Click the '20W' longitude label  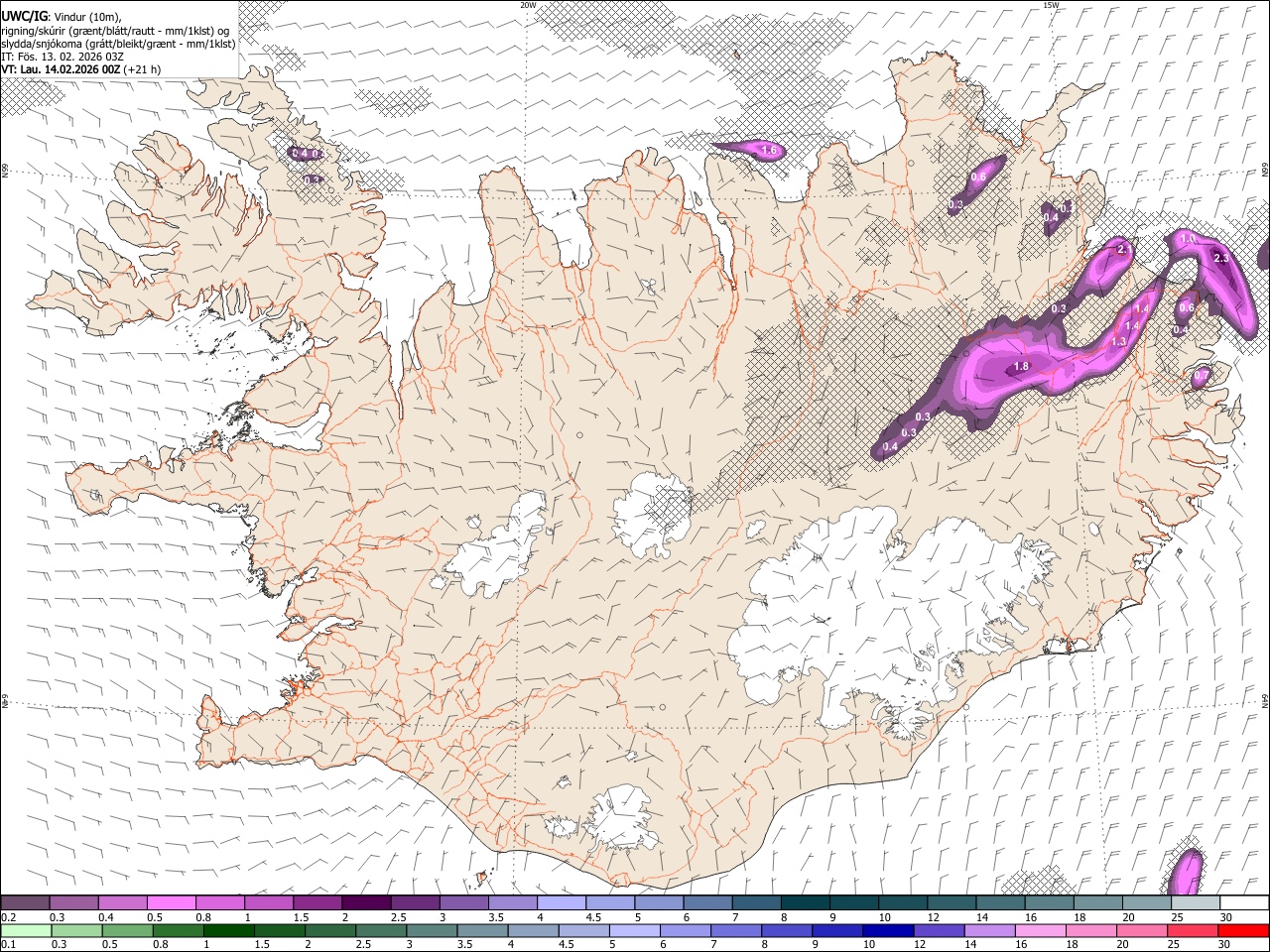click(x=527, y=5)
